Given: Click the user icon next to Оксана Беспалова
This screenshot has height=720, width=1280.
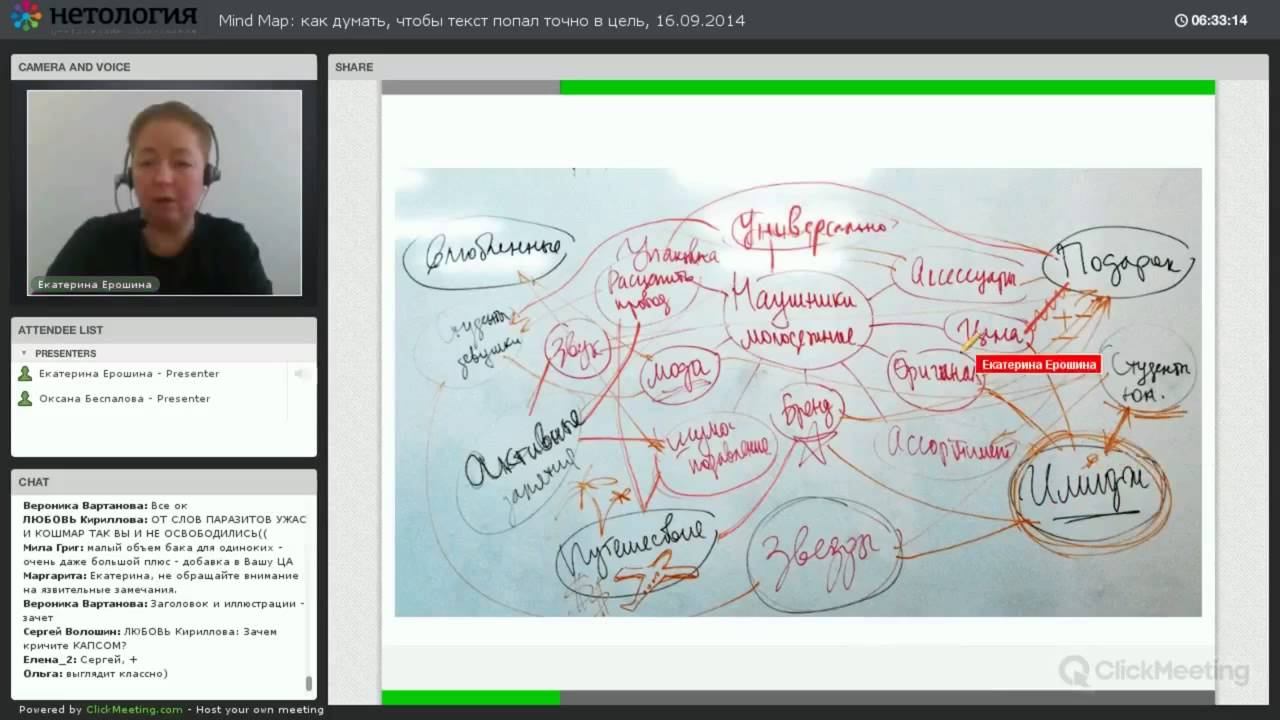Looking at the screenshot, I should pos(25,398).
